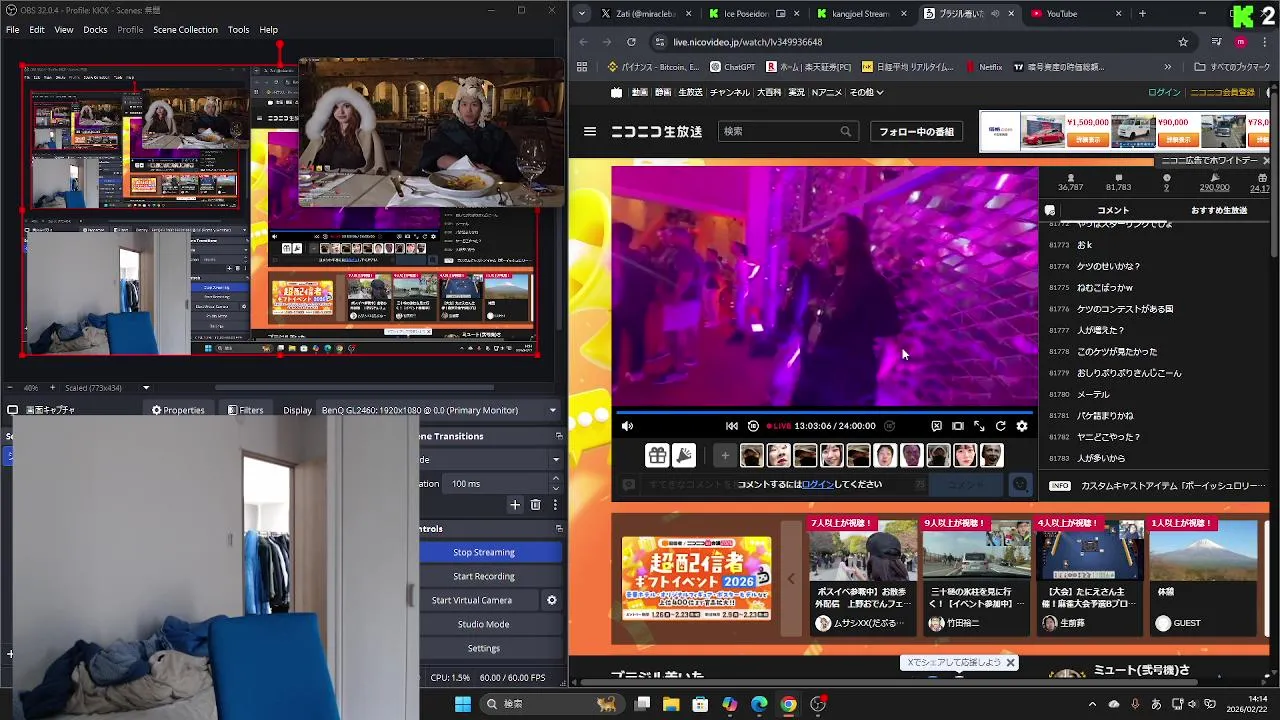
Task: Expand the その他 menu on Niconico header
Action: click(x=866, y=92)
